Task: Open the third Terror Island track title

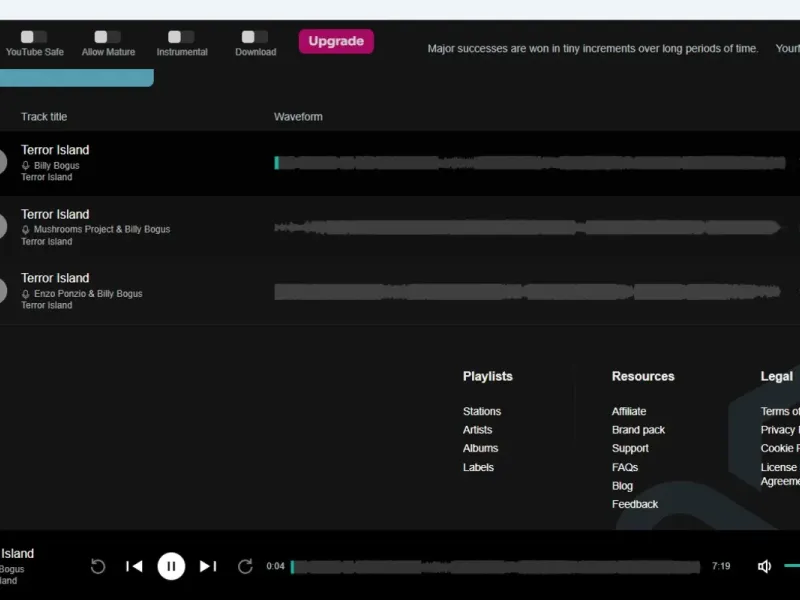Action: (55, 278)
